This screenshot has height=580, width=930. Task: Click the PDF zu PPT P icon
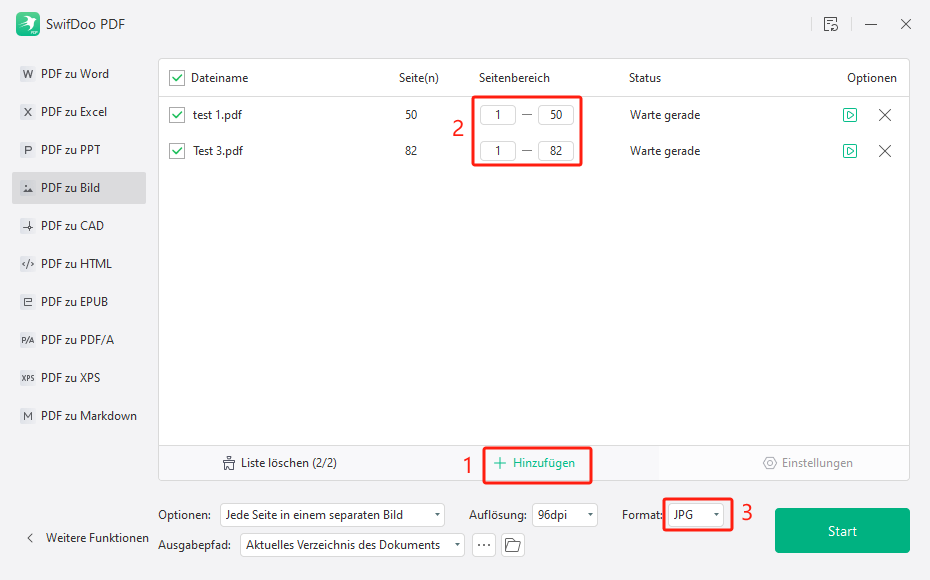(27, 150)
